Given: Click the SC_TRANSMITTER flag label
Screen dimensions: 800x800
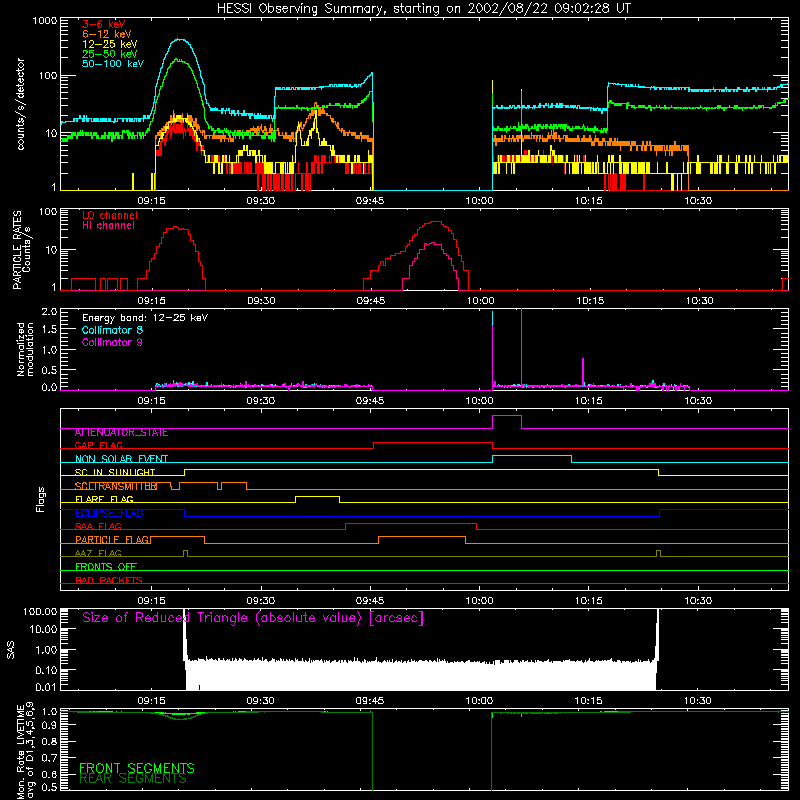Looking at the screenshot, I should click(116, 486).
